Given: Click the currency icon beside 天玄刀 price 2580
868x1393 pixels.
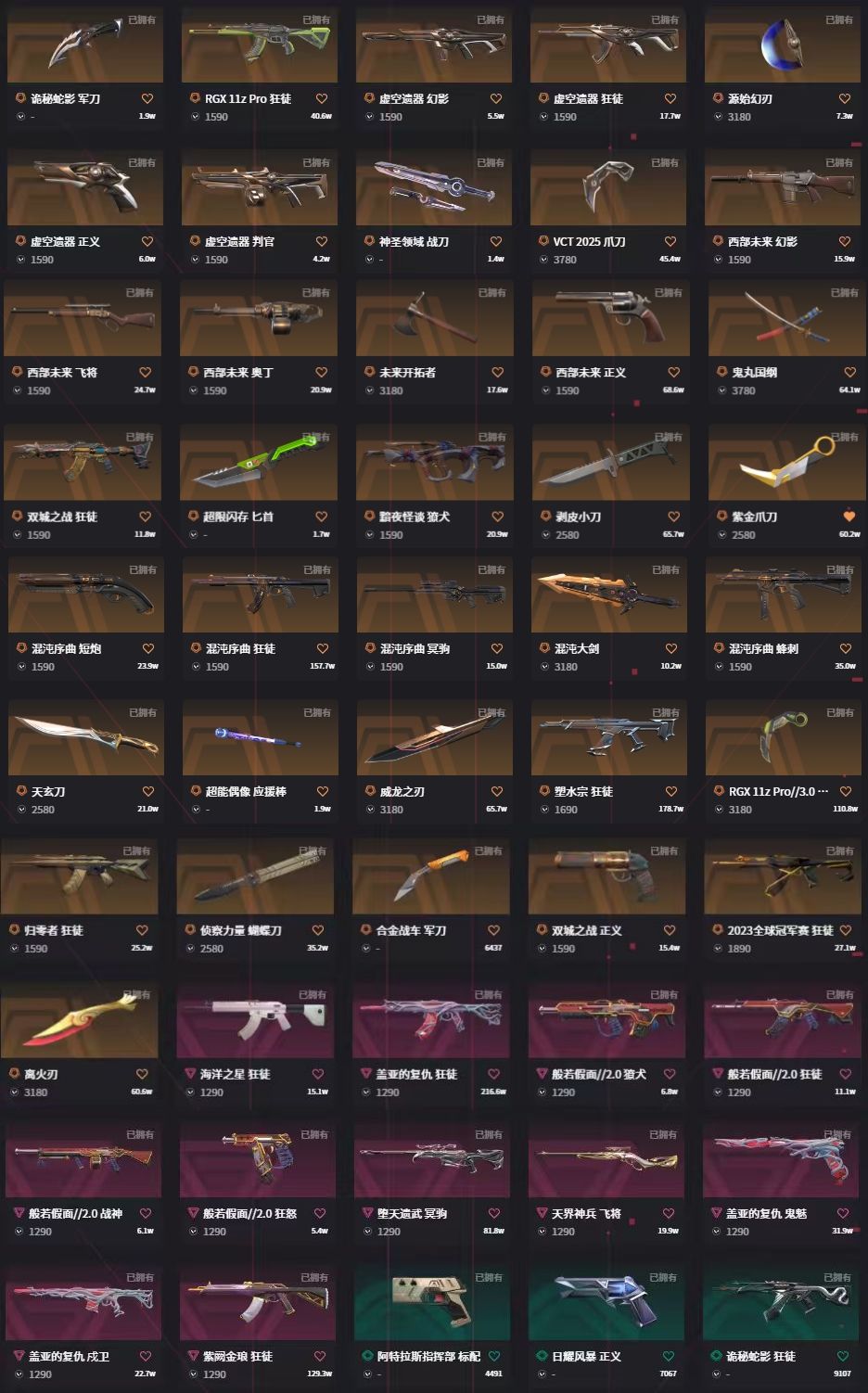Looking at the screenshot, I should [22, 810].
